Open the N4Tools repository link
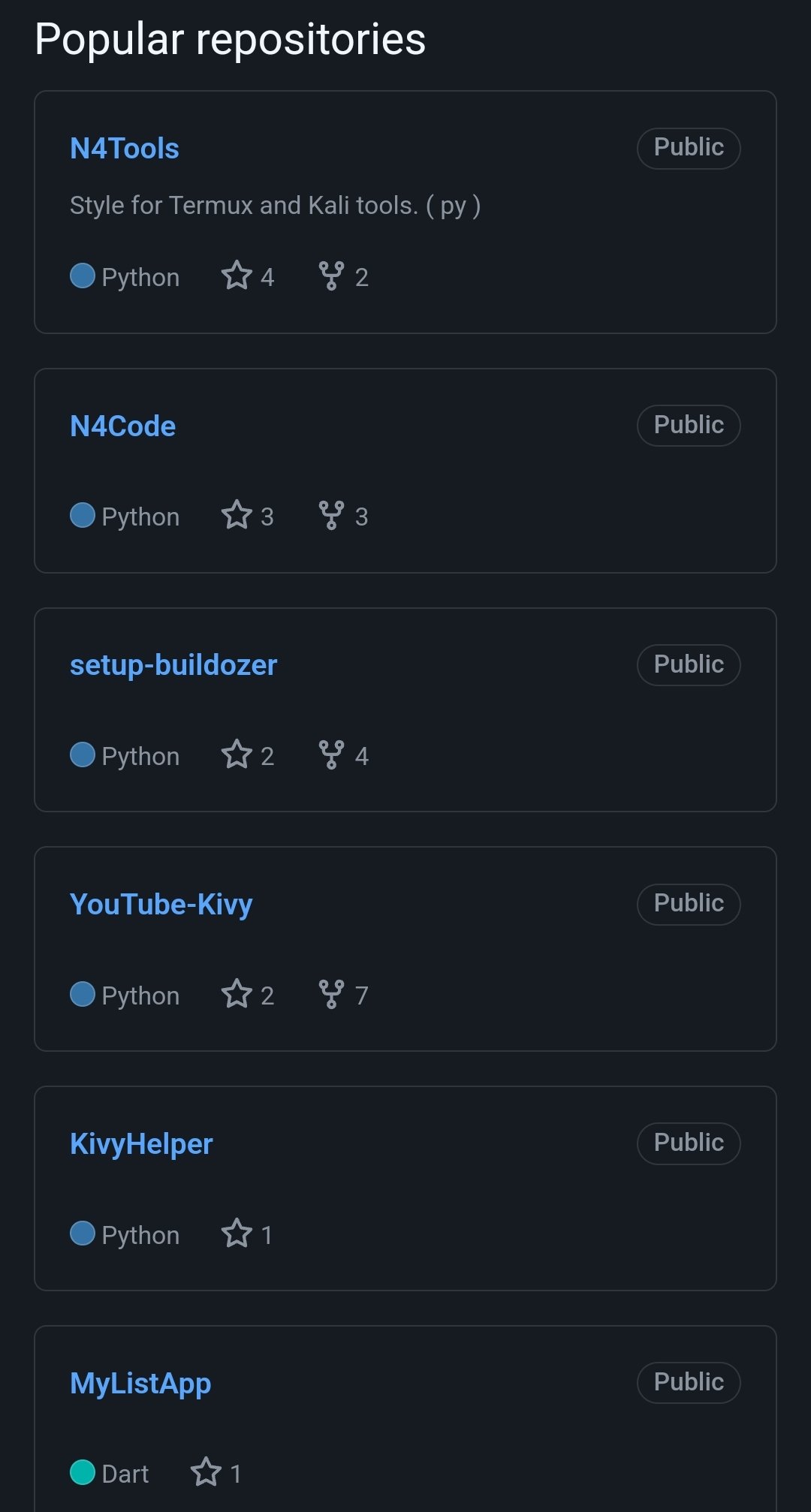The image size is (811, 1512). (125, 149)
